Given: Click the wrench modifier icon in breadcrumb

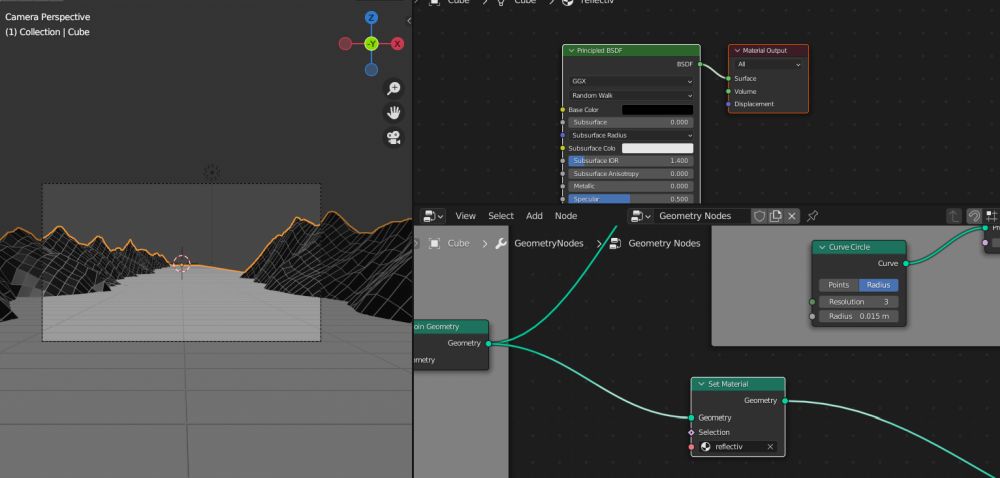Looking at the screenshot, I should pos(501,243).
